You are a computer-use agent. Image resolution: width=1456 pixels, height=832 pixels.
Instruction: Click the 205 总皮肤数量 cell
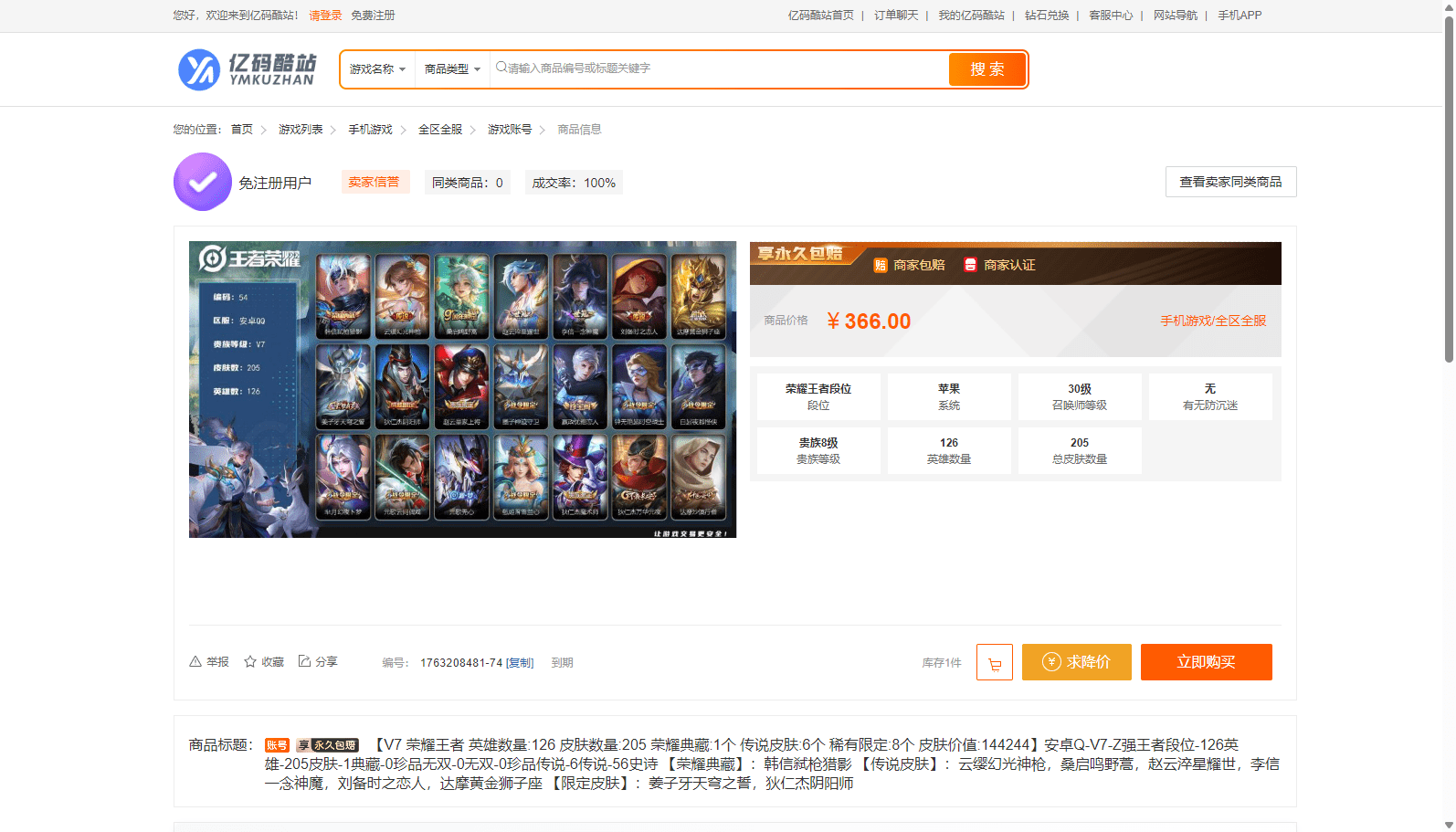tap(1080, 450)
